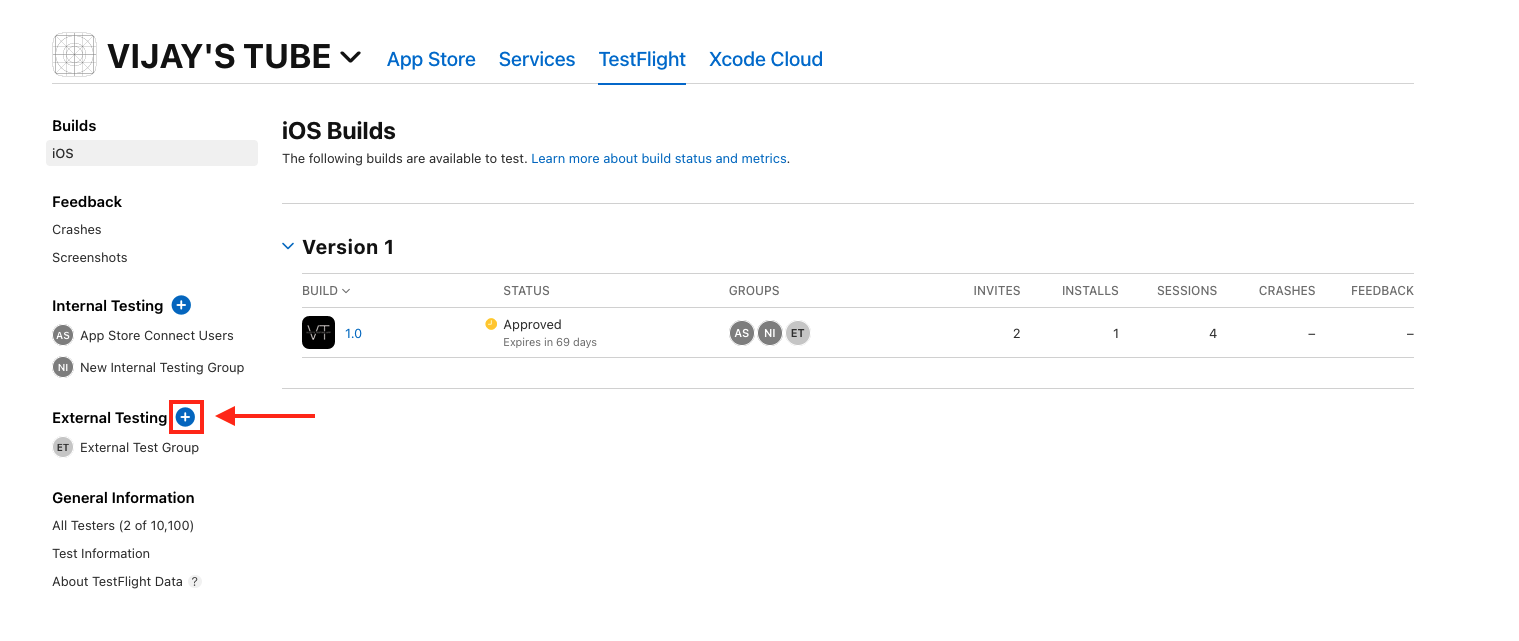This screenshot has height=641, width=1519.
Task: Add a new Internal Testing group
Action: 181,305
